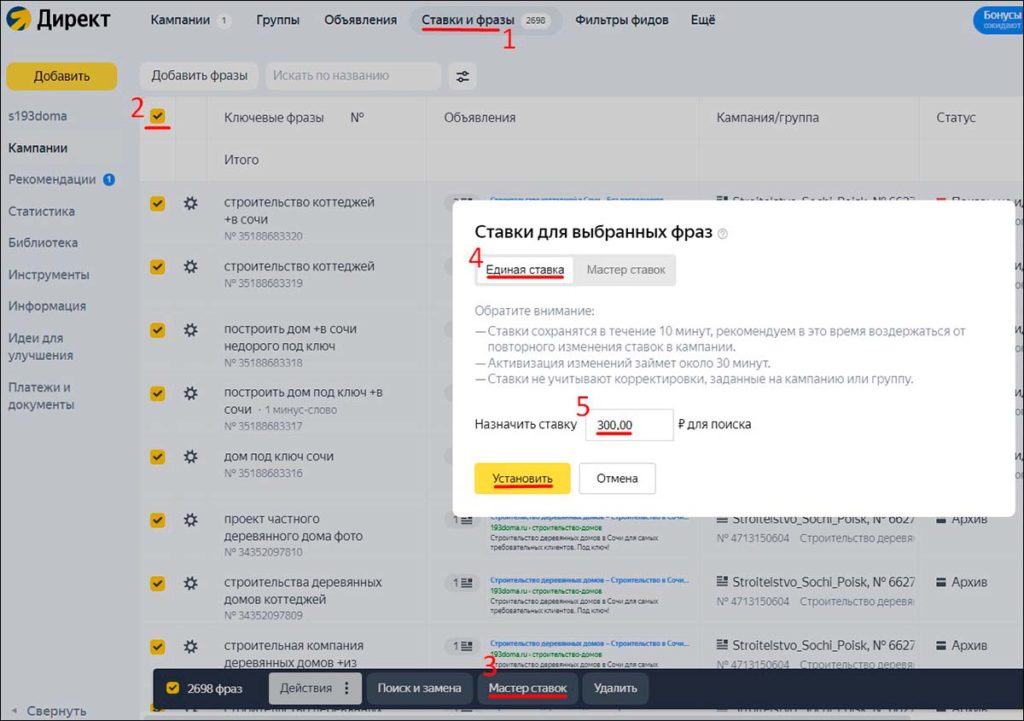
Task: Click the 's193doma' account name in sidebar
Action: click(37, 116)
